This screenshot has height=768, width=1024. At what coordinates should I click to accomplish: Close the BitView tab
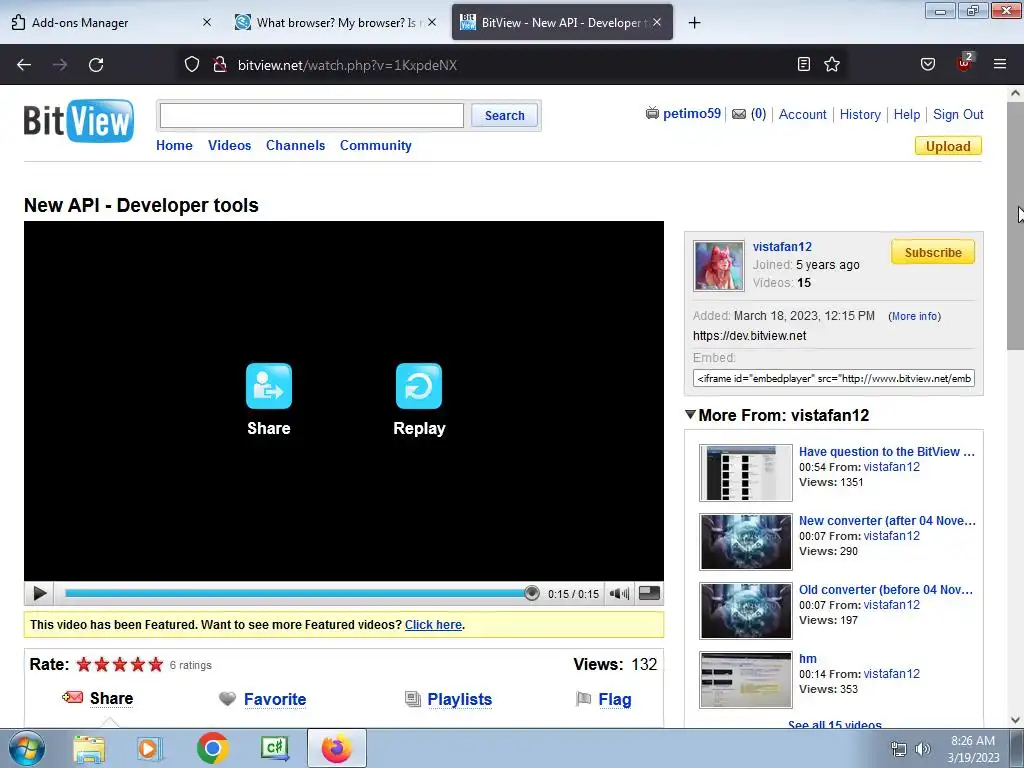657,22
